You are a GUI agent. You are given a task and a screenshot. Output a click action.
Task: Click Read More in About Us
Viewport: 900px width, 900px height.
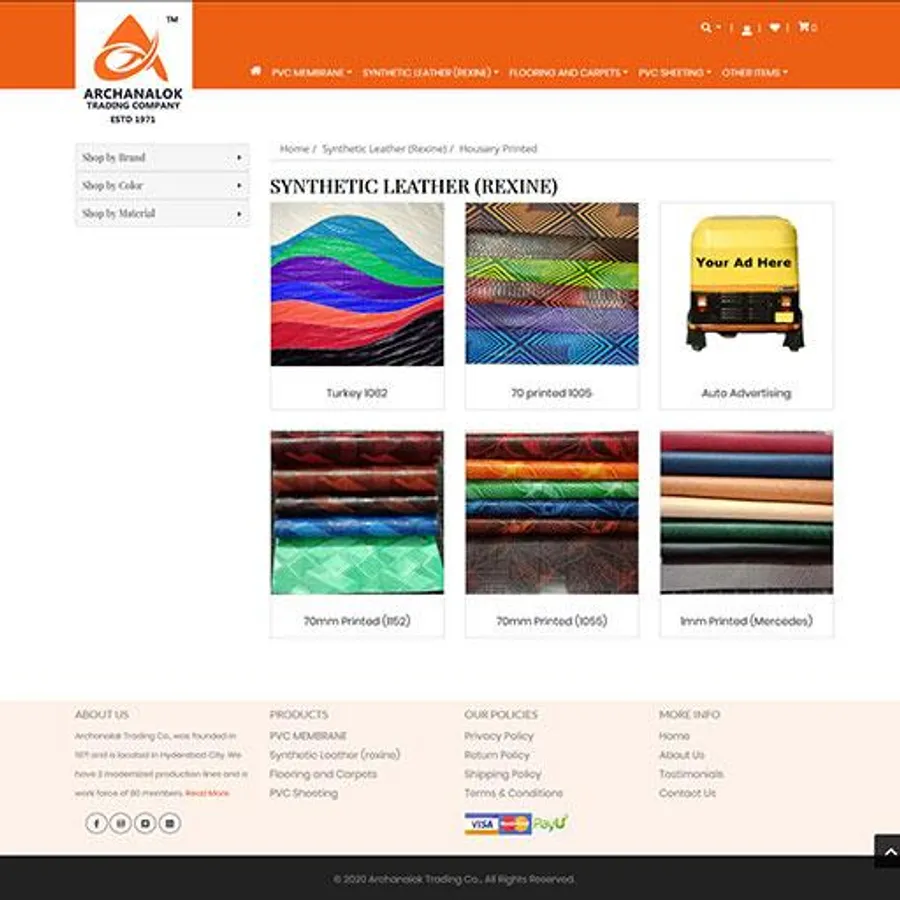[x=207, y=793]
